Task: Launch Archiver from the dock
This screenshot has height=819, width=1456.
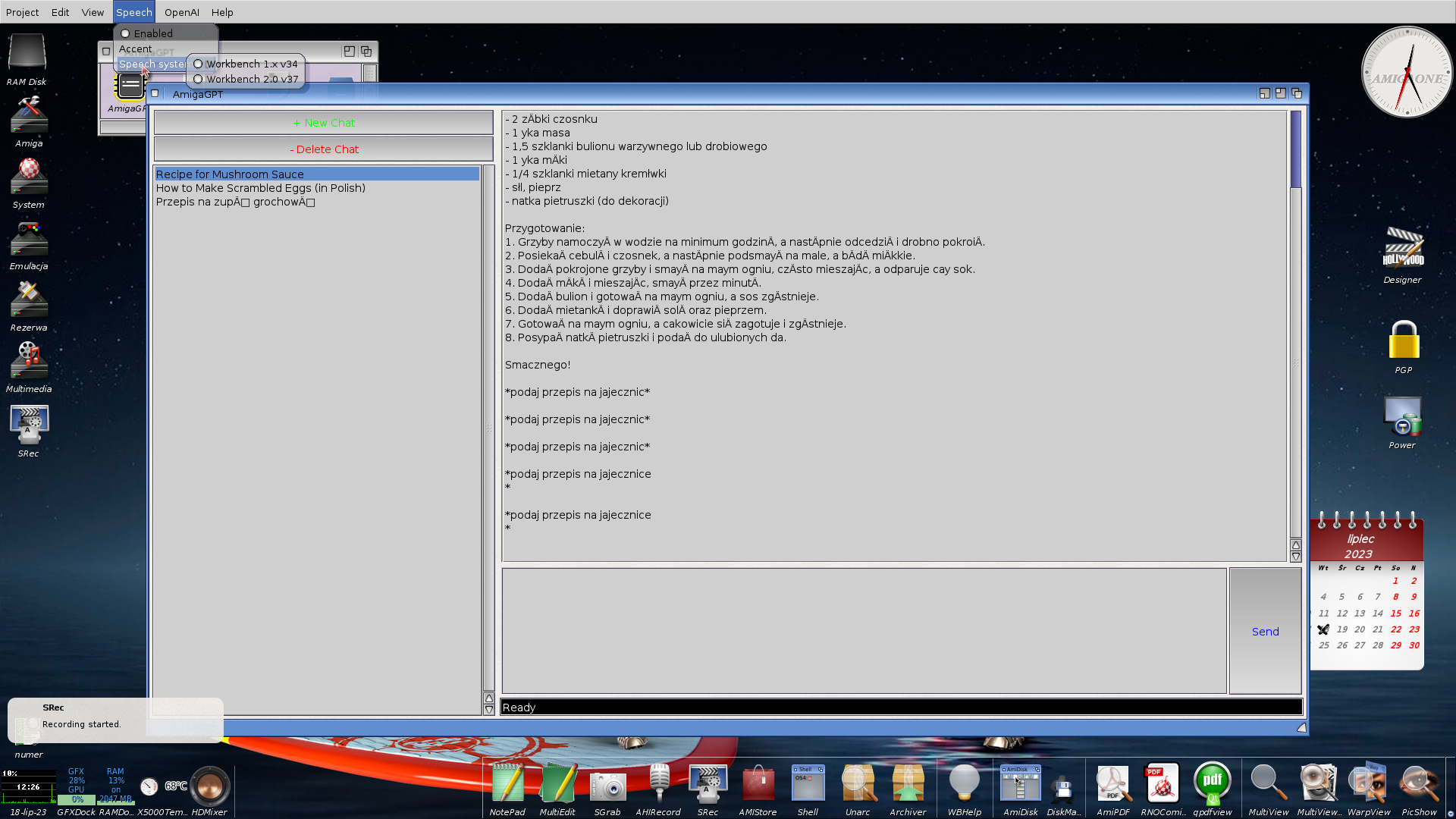Action: [x=908, y=783]
